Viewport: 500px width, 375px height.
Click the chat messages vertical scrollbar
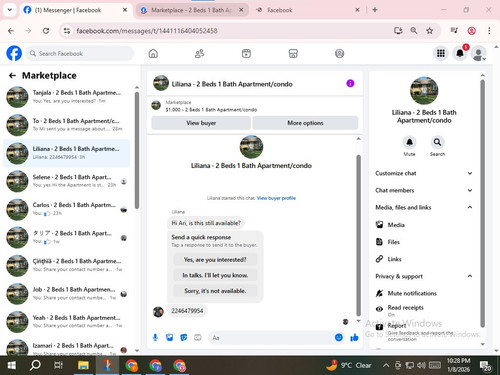(359, 235)
